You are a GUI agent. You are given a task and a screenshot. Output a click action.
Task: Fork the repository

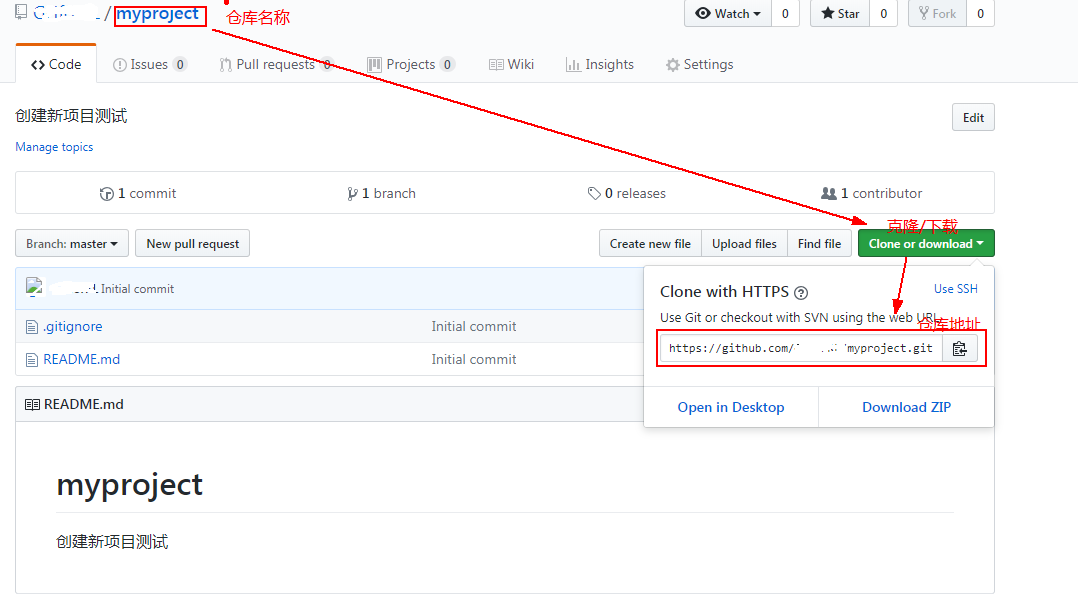938,14
